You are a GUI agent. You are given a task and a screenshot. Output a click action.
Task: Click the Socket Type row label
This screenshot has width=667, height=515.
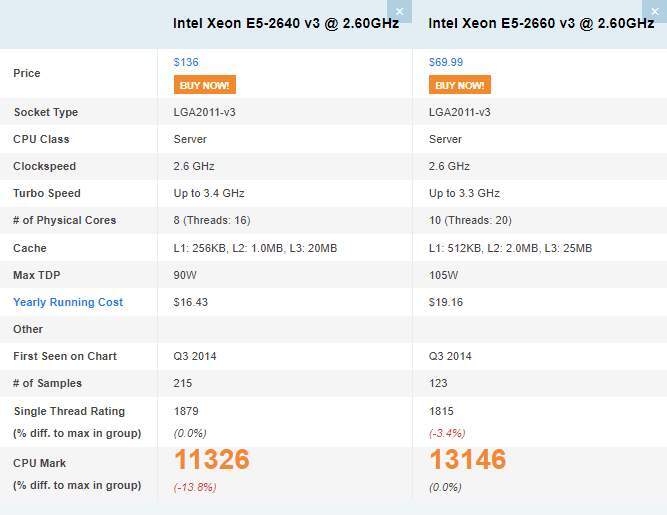(46, 112)
